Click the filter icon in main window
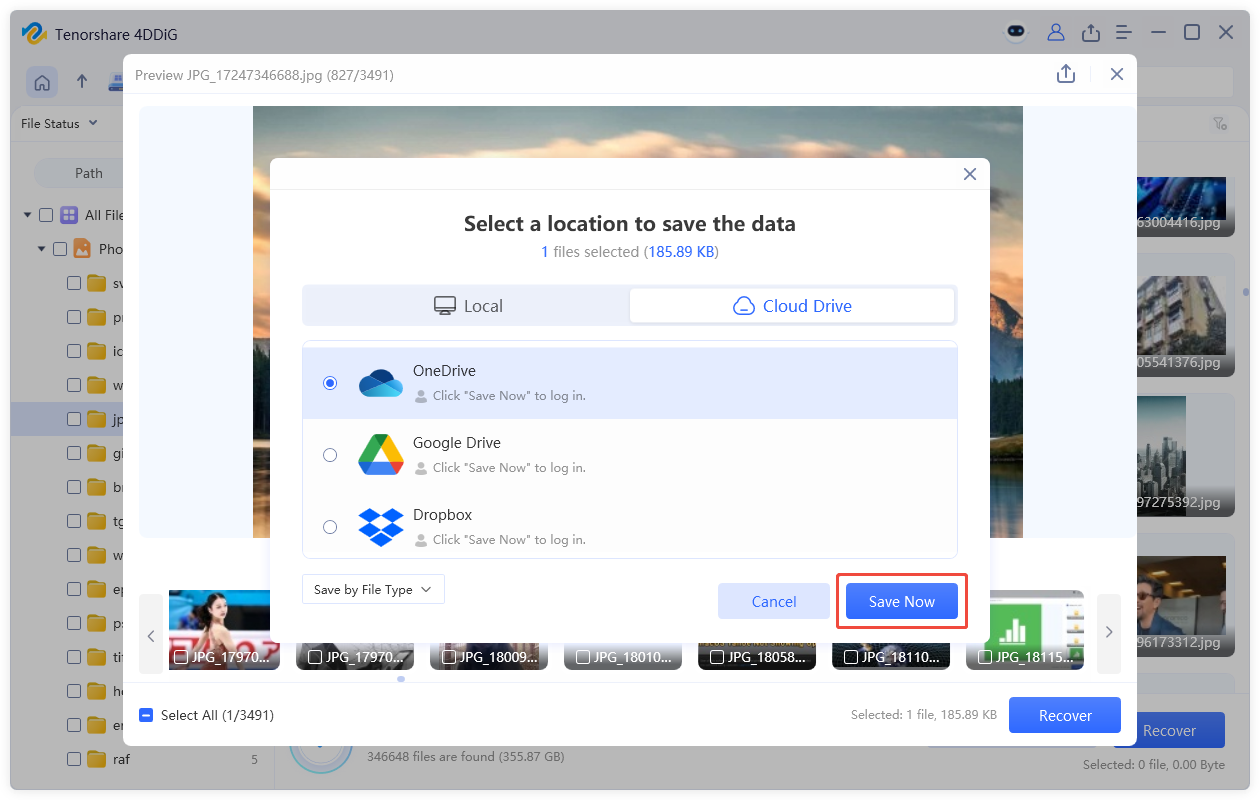Image resolution: width=1260 pixels, height=800 pixels. tap(1220, 124)
